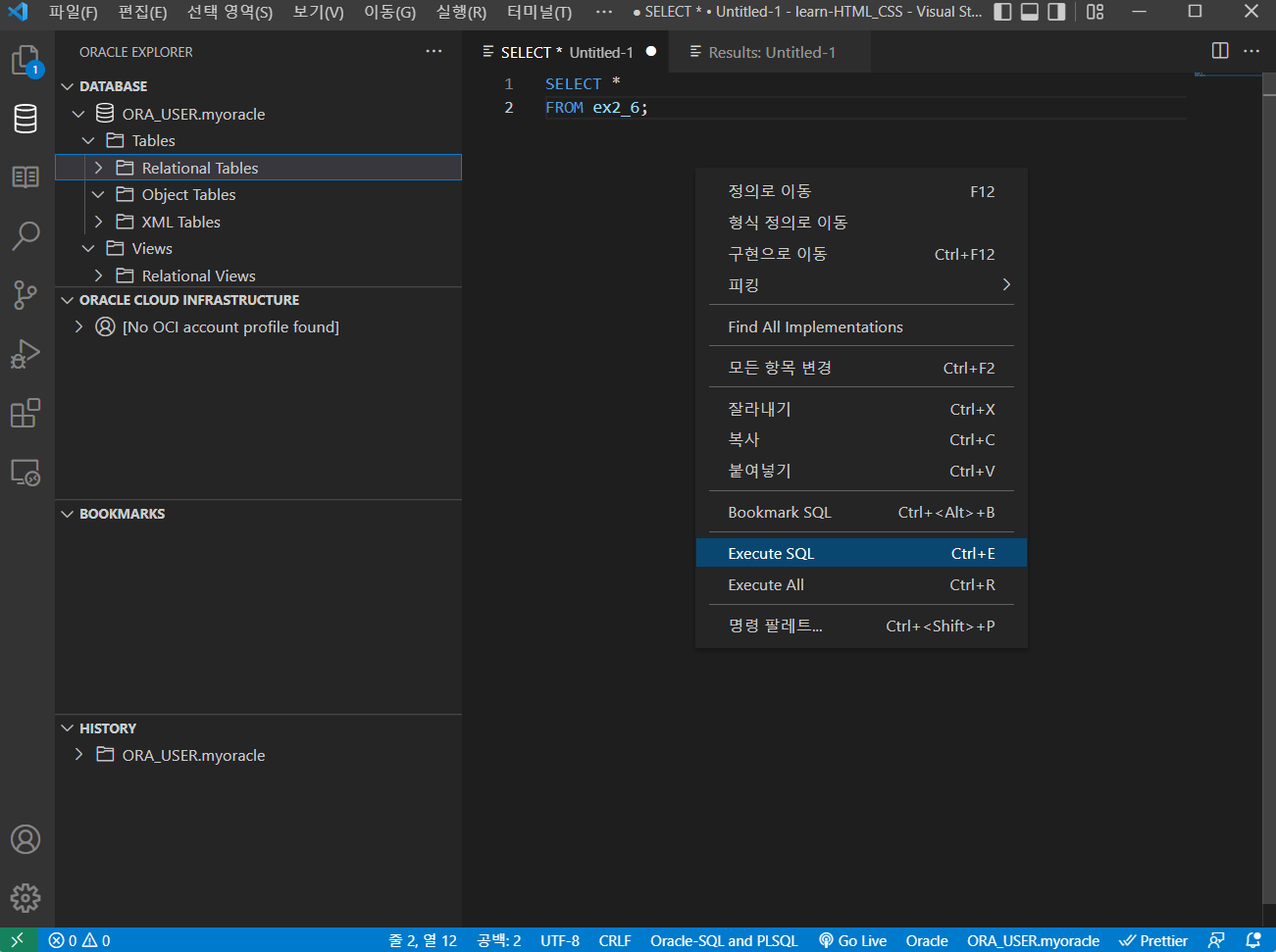The image size is (1276, 952).
Task: Open Accounts menu icon
Action: coord(26,839)
